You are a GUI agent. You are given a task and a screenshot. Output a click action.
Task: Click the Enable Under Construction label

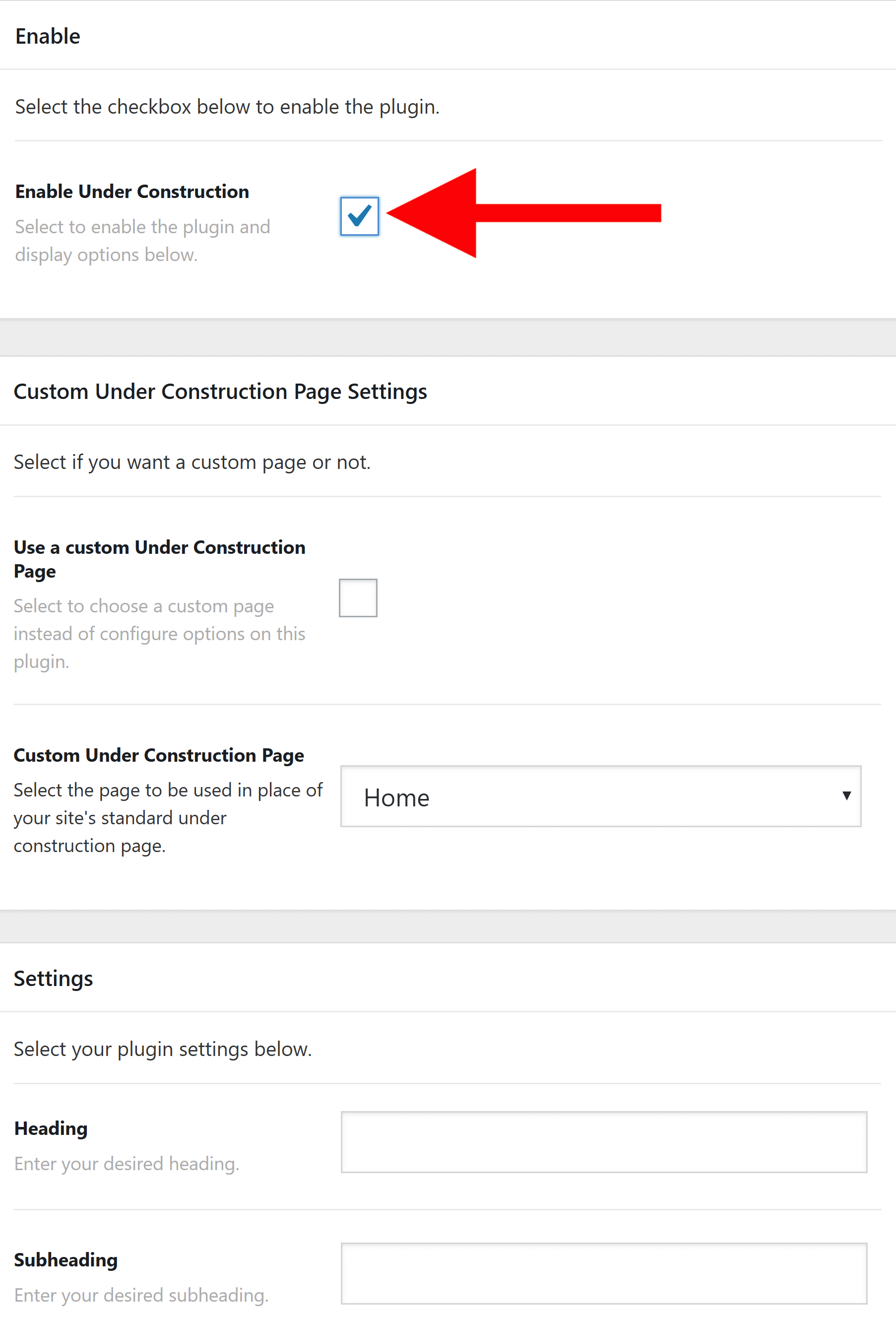click(x=132, y=192)
